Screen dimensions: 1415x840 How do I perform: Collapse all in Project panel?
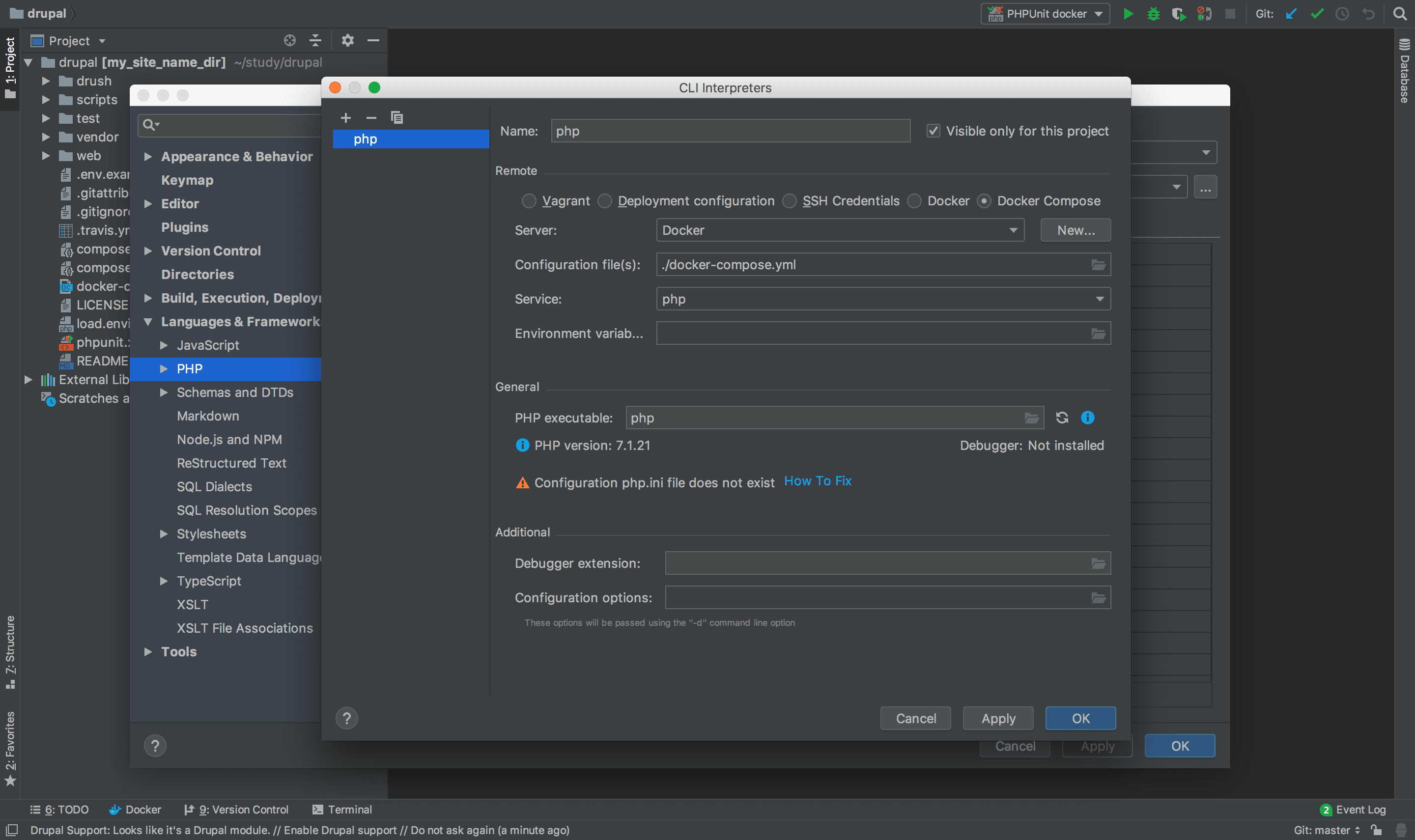315,40
